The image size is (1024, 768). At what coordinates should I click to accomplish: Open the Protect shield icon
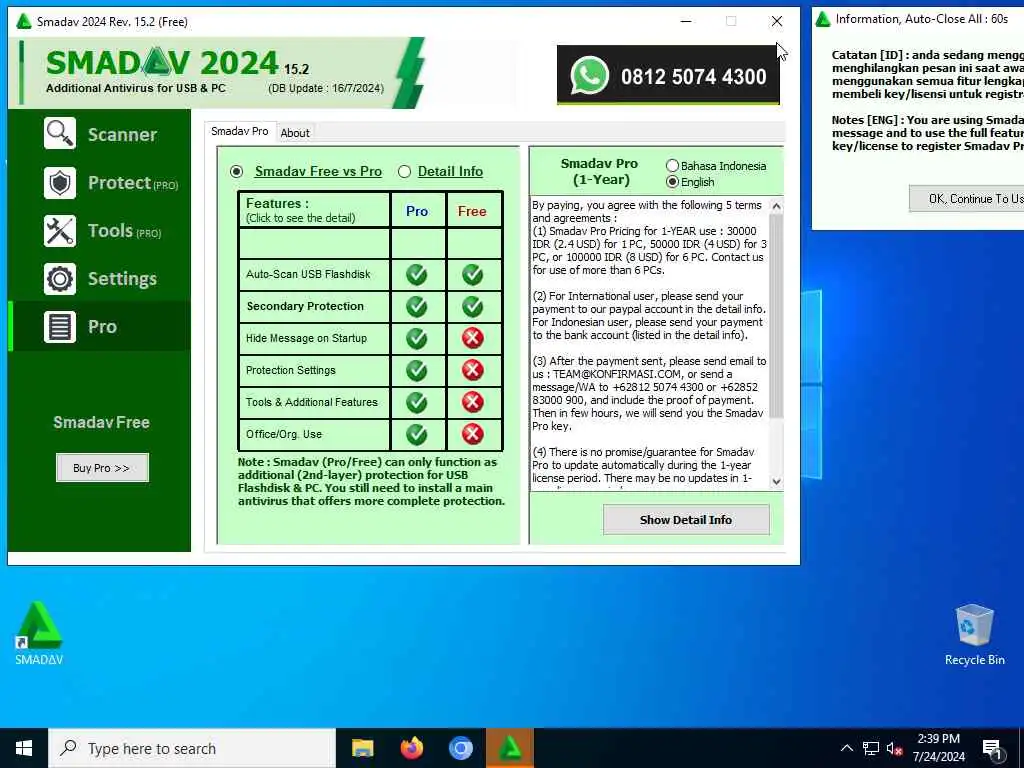coord(60,182)
